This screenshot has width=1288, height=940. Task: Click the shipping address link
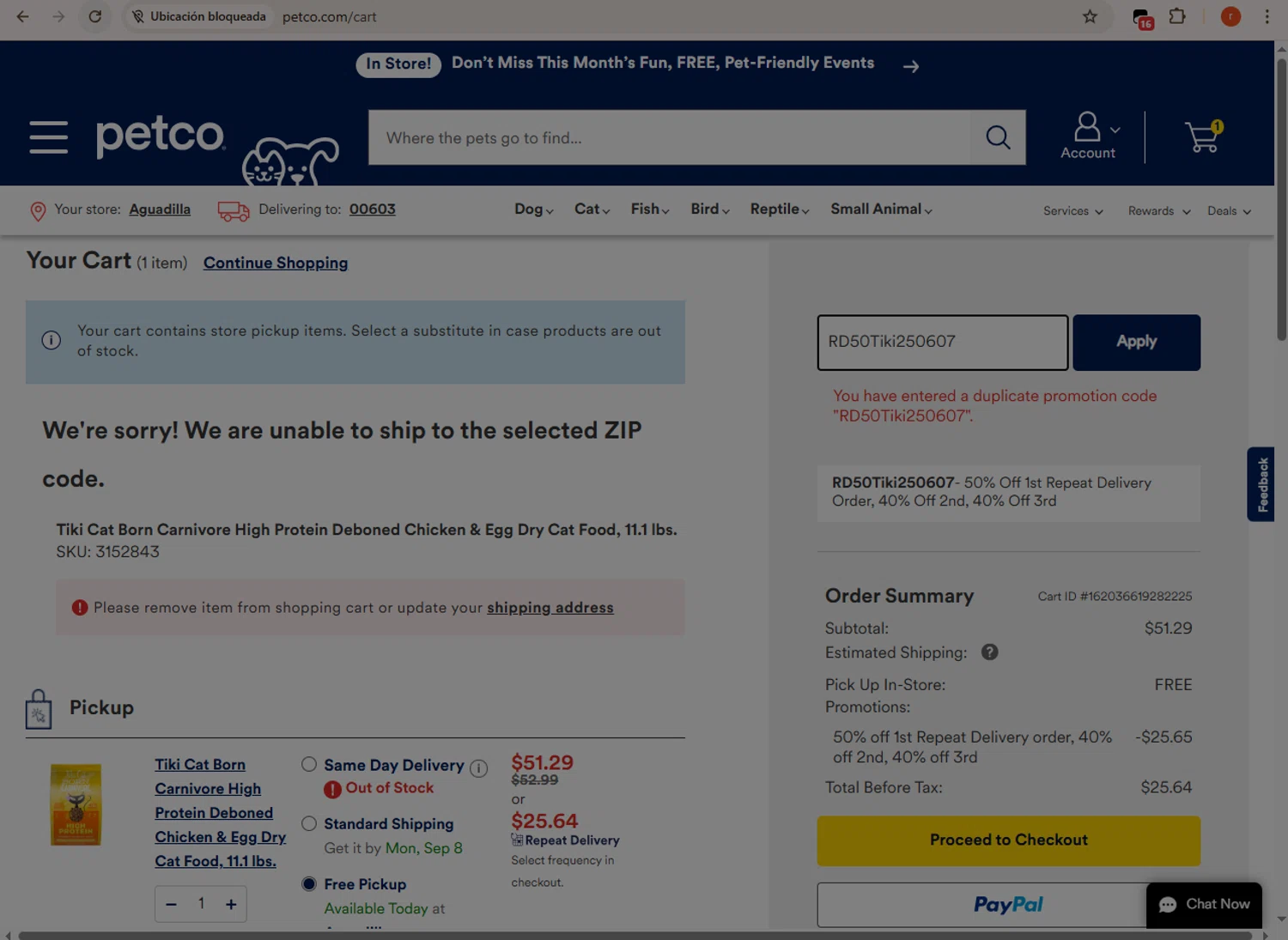(x=550, y=608)
